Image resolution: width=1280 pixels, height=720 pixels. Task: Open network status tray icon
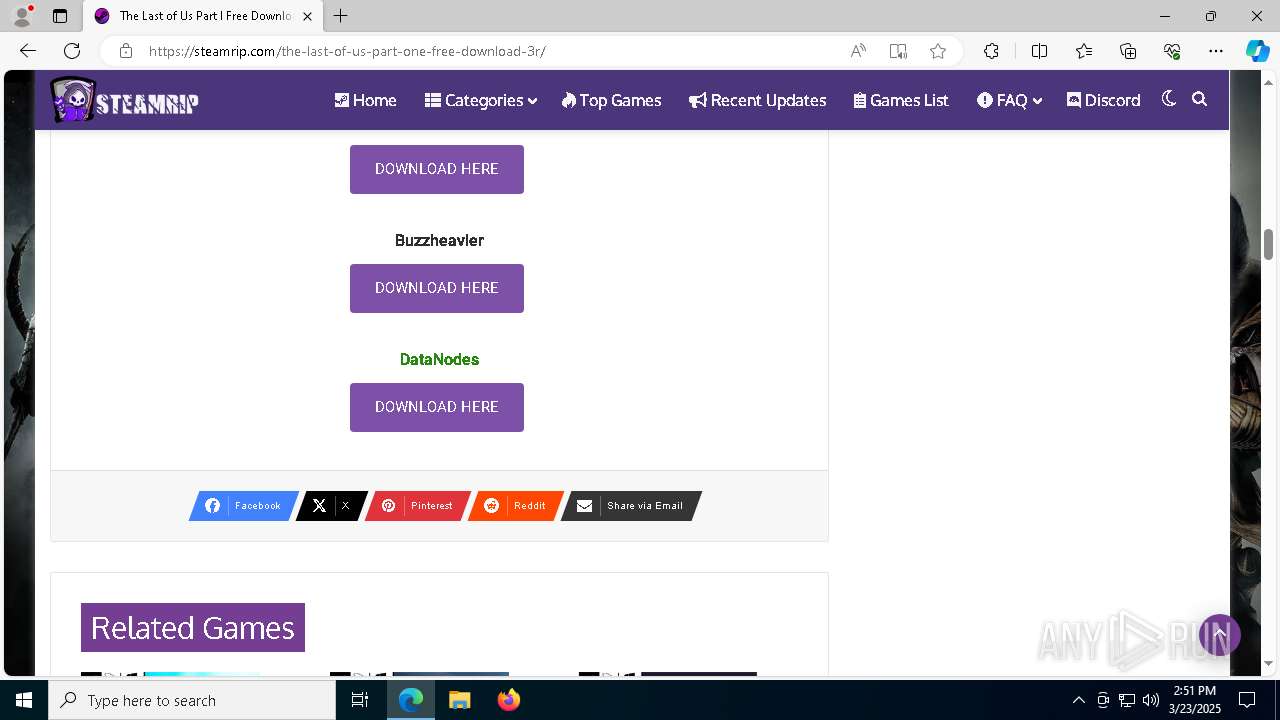(1127, 700)
